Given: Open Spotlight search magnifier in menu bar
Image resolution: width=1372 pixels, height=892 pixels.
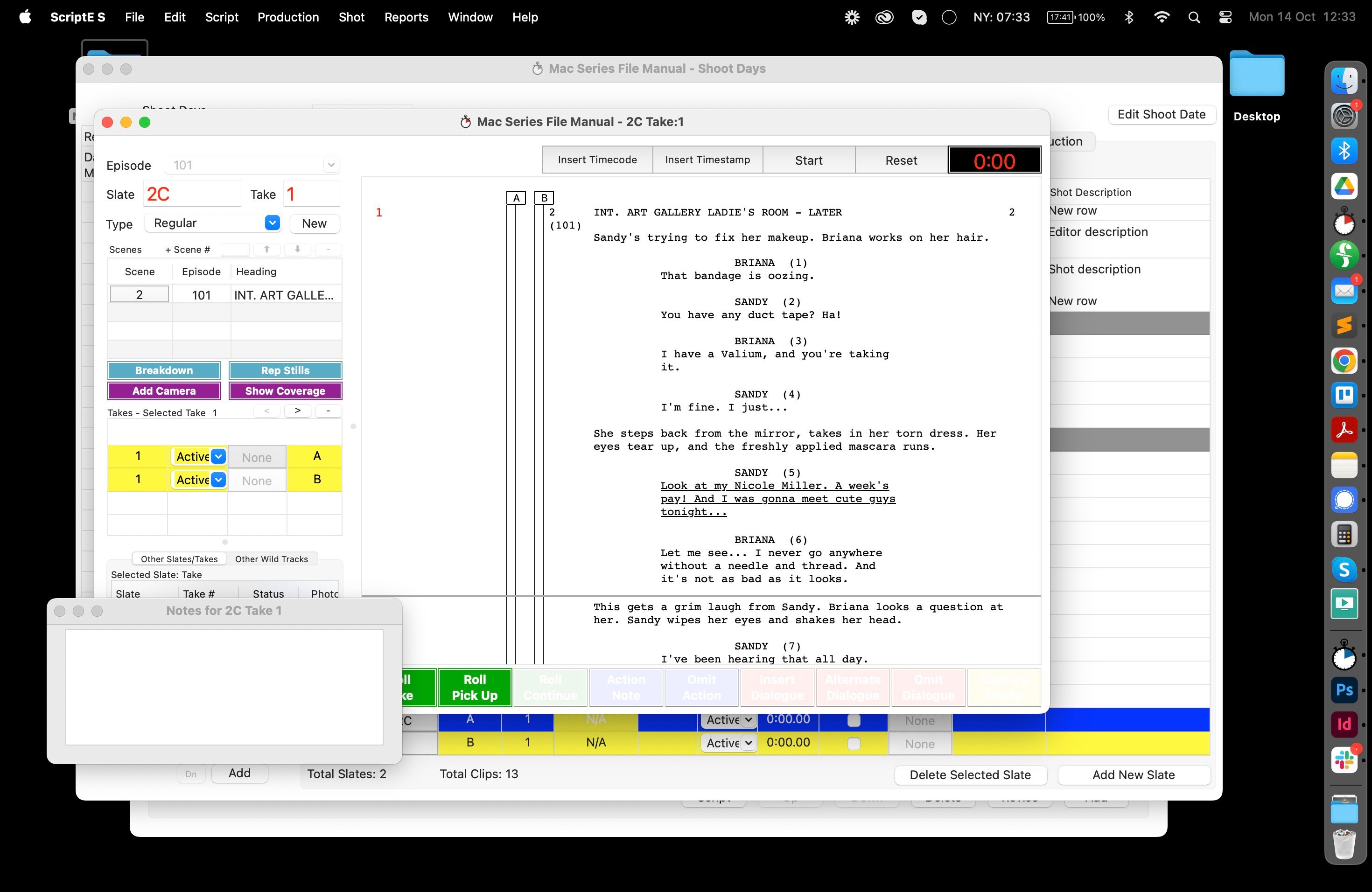Looking at the screenshot, I should point(1194,17).
